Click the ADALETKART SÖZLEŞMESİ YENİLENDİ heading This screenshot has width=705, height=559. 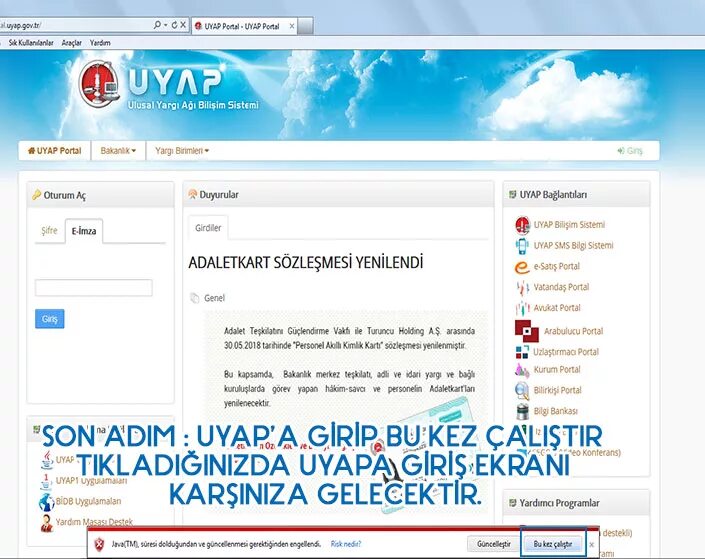tap(306, 262)
